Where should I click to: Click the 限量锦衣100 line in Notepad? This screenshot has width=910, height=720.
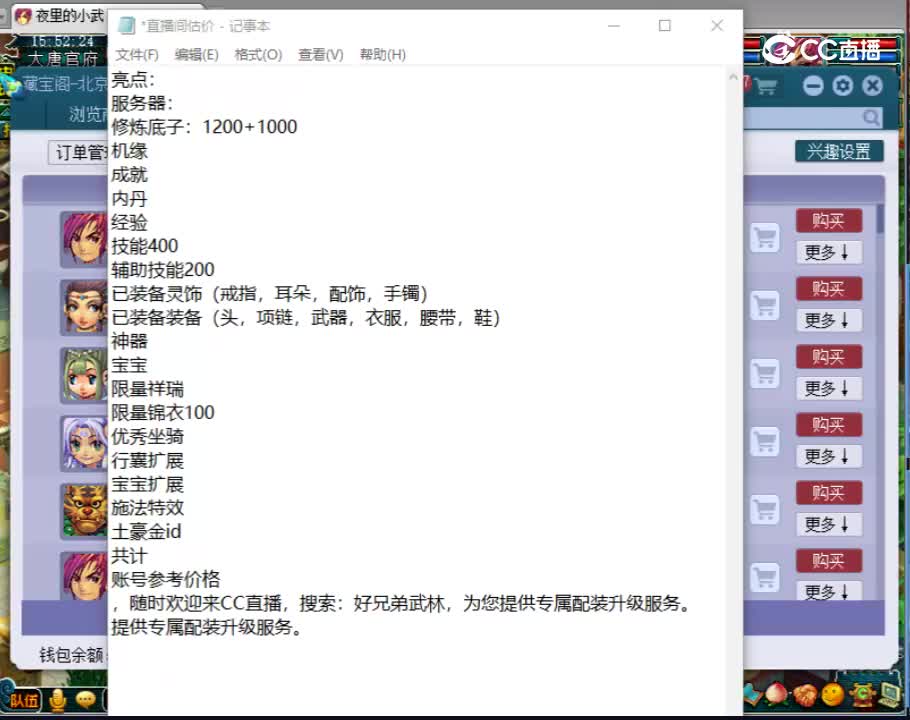(x=163, y=413)
